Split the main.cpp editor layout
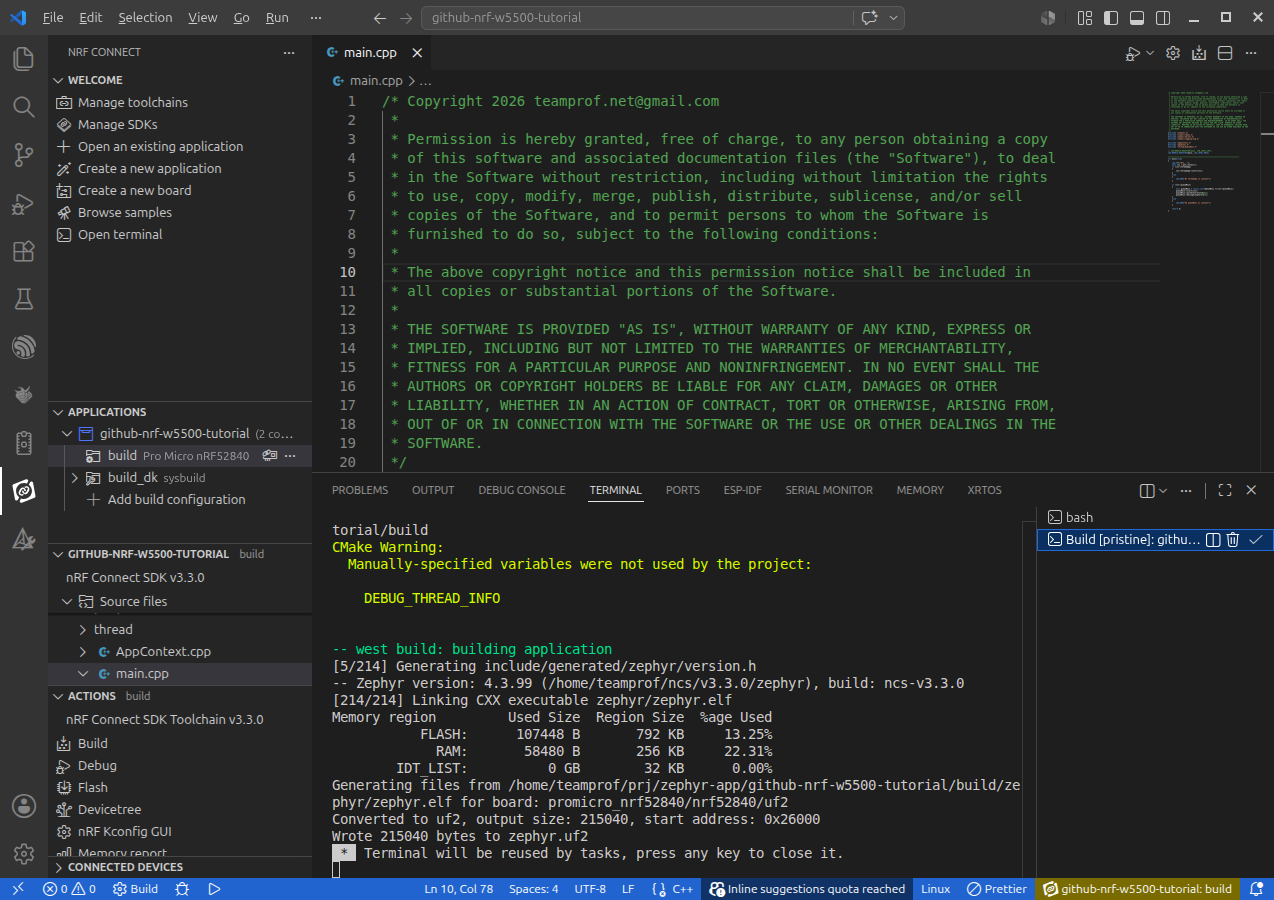1274x900 pixels. (x=1224, y=53)
